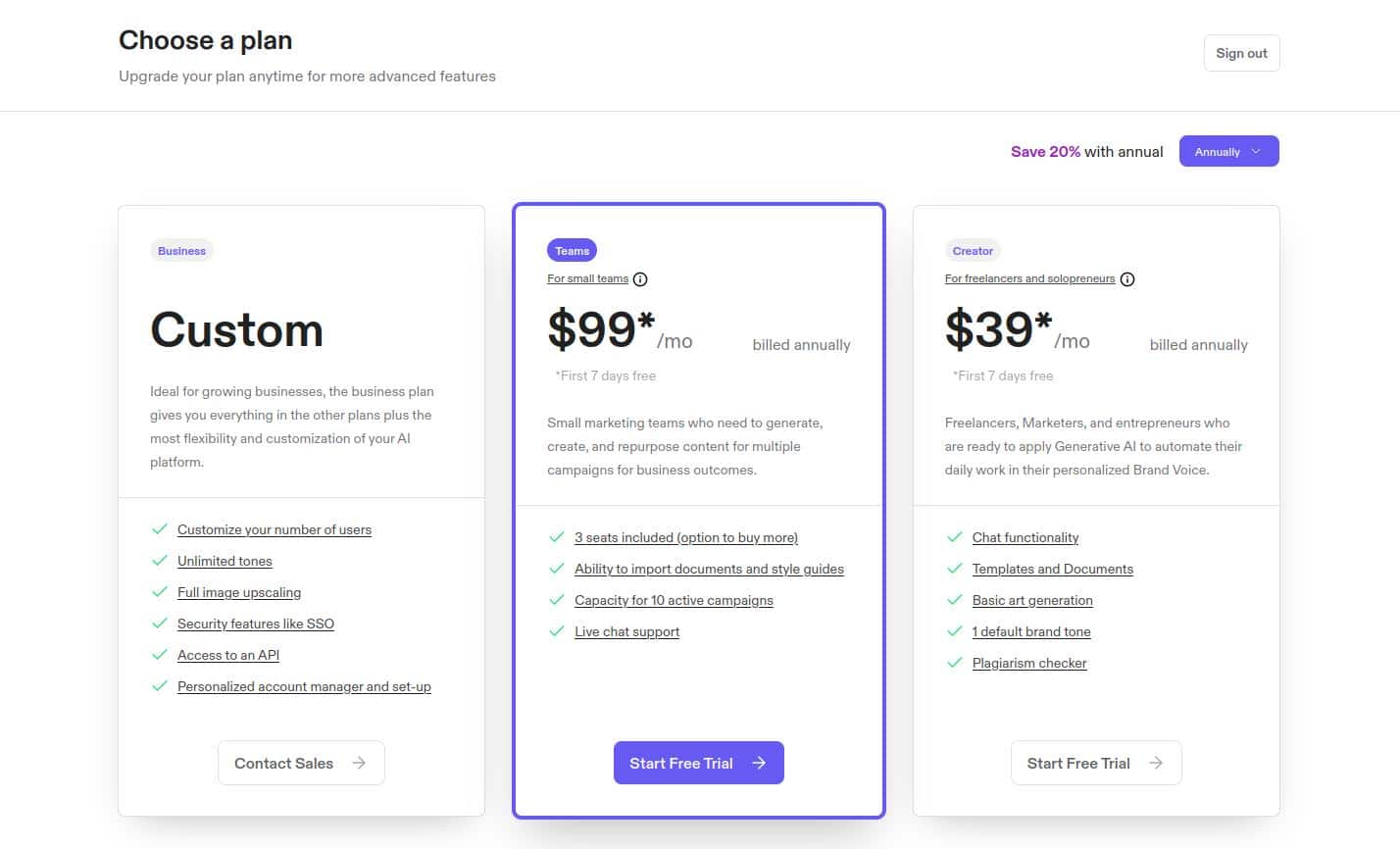Screen dimensions: 1400x849
Task: Click the Sign out button
Action: coord(1241,53)
